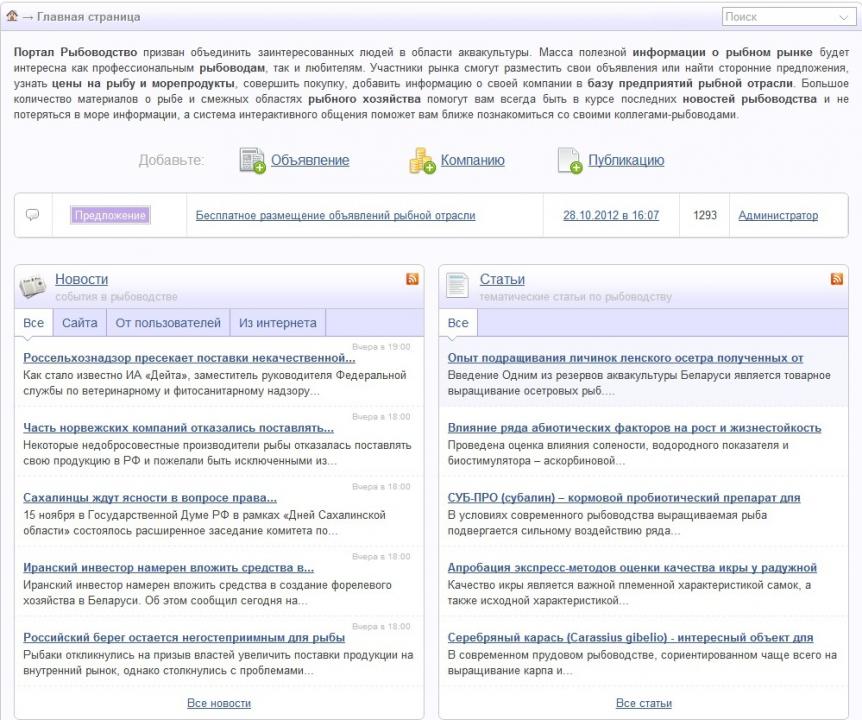Select the Все tab in Статьи
Viewport: 862px width, 720px height.
click(x=458, y=323)
